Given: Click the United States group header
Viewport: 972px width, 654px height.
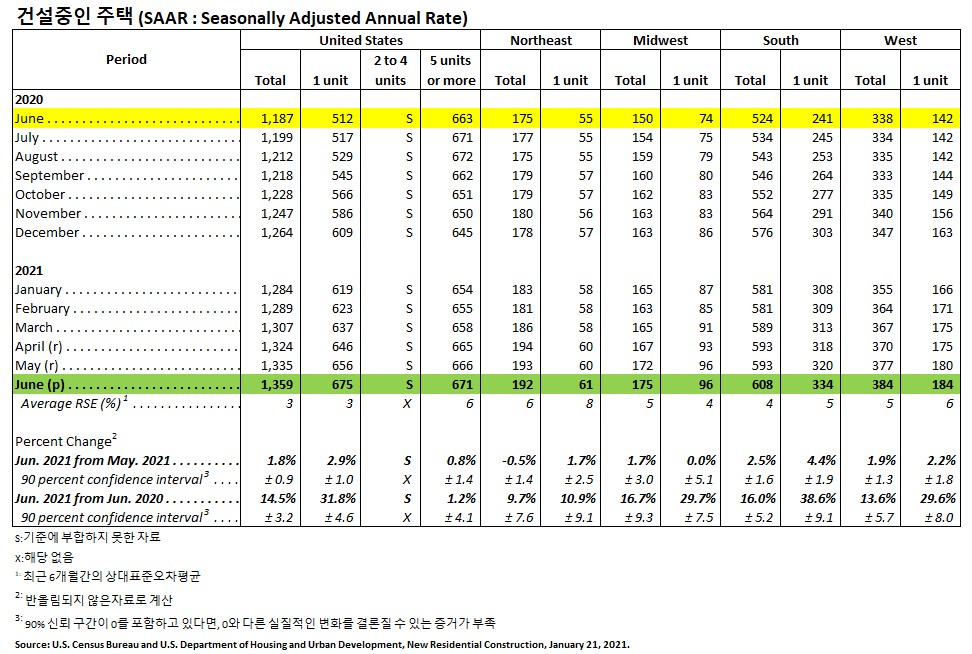Looking at the screenshot, I should pos(361,40).
